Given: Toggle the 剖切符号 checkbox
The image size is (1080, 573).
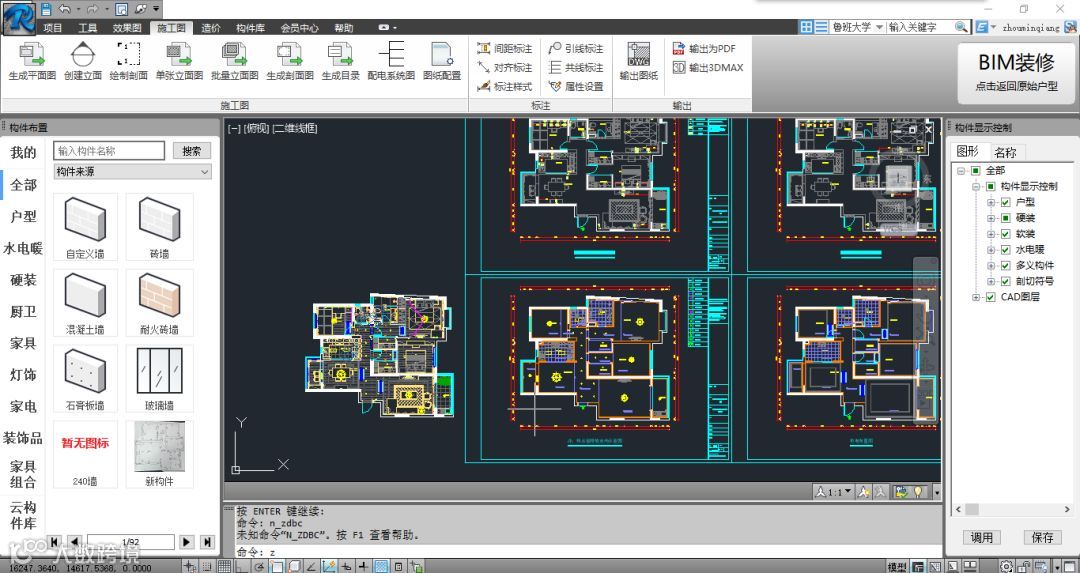Looking at the screenshot, I should click(1006, 282).
